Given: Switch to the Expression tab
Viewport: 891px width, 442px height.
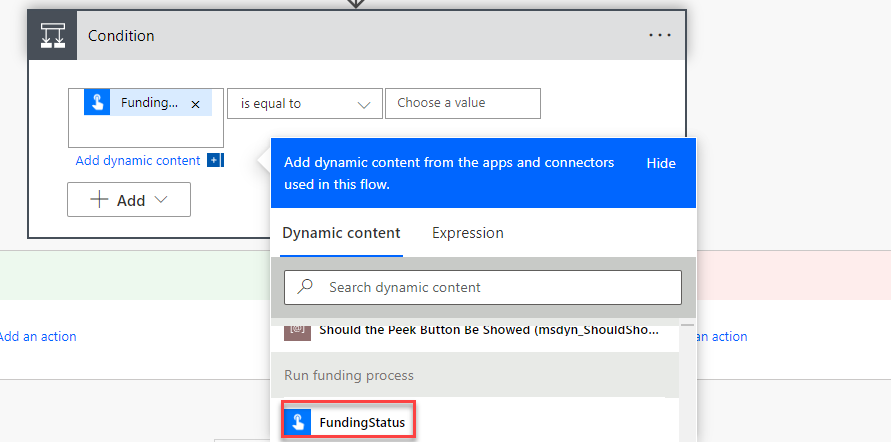Looking at the screenshot, I should click(x=467, y=233).
